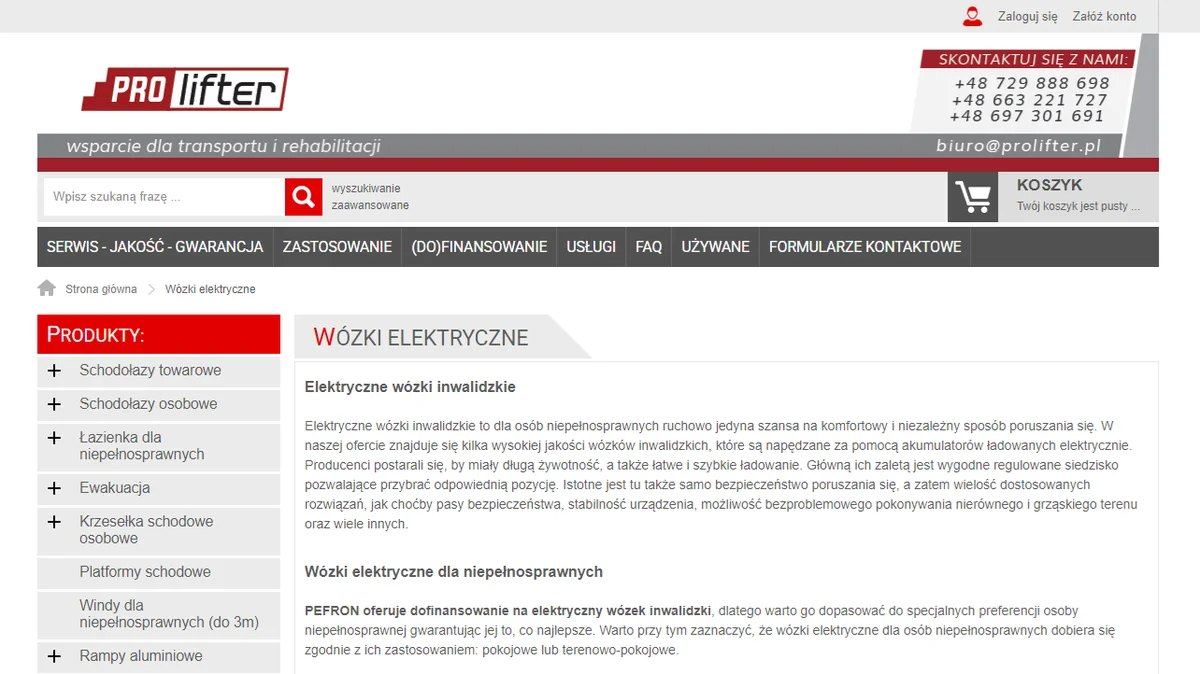Viewport: 1200px width, 674px height.
Task: Click the red search magnifier button
Action: point(303,197)
